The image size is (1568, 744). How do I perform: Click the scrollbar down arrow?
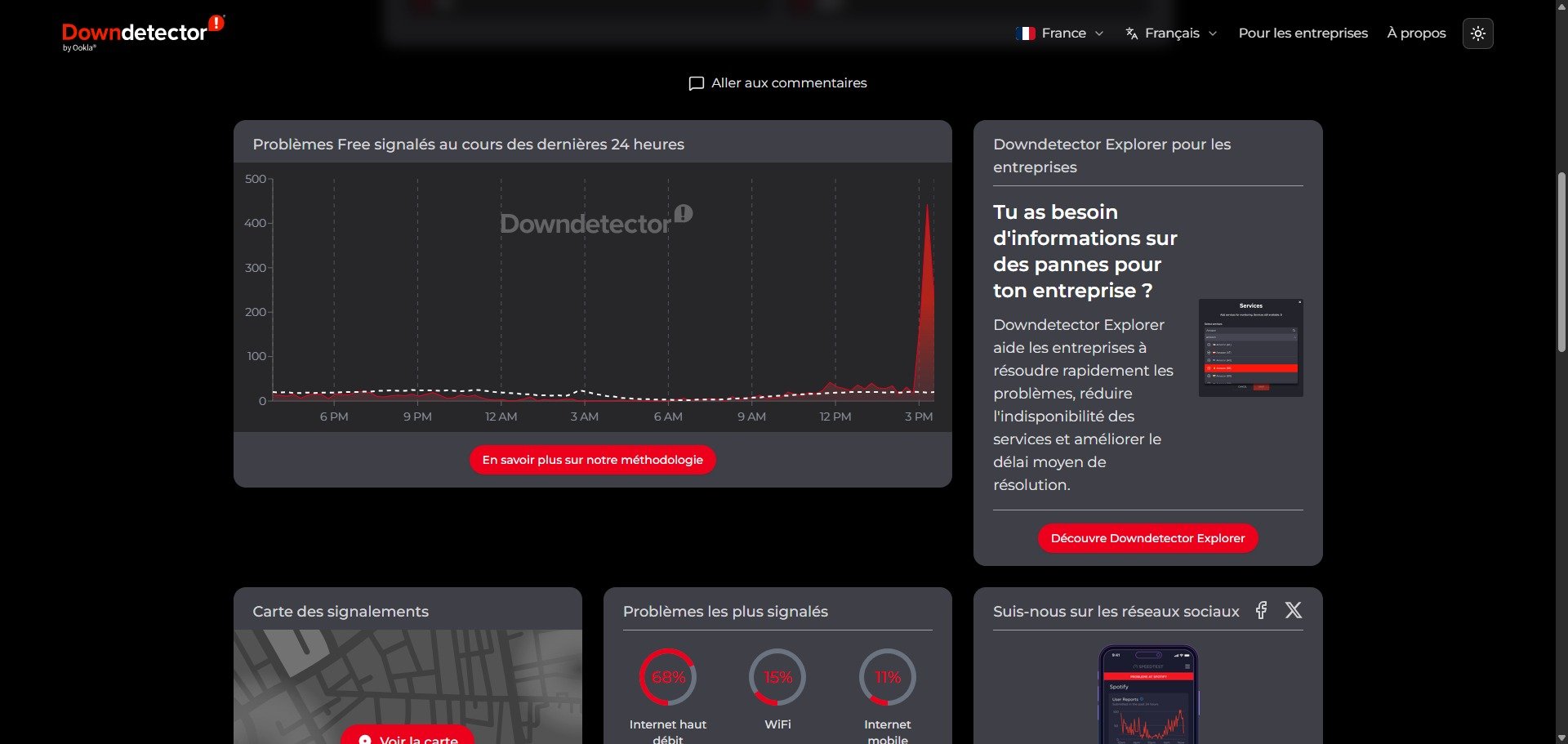pyautogui.click(x=1561, y=737)
